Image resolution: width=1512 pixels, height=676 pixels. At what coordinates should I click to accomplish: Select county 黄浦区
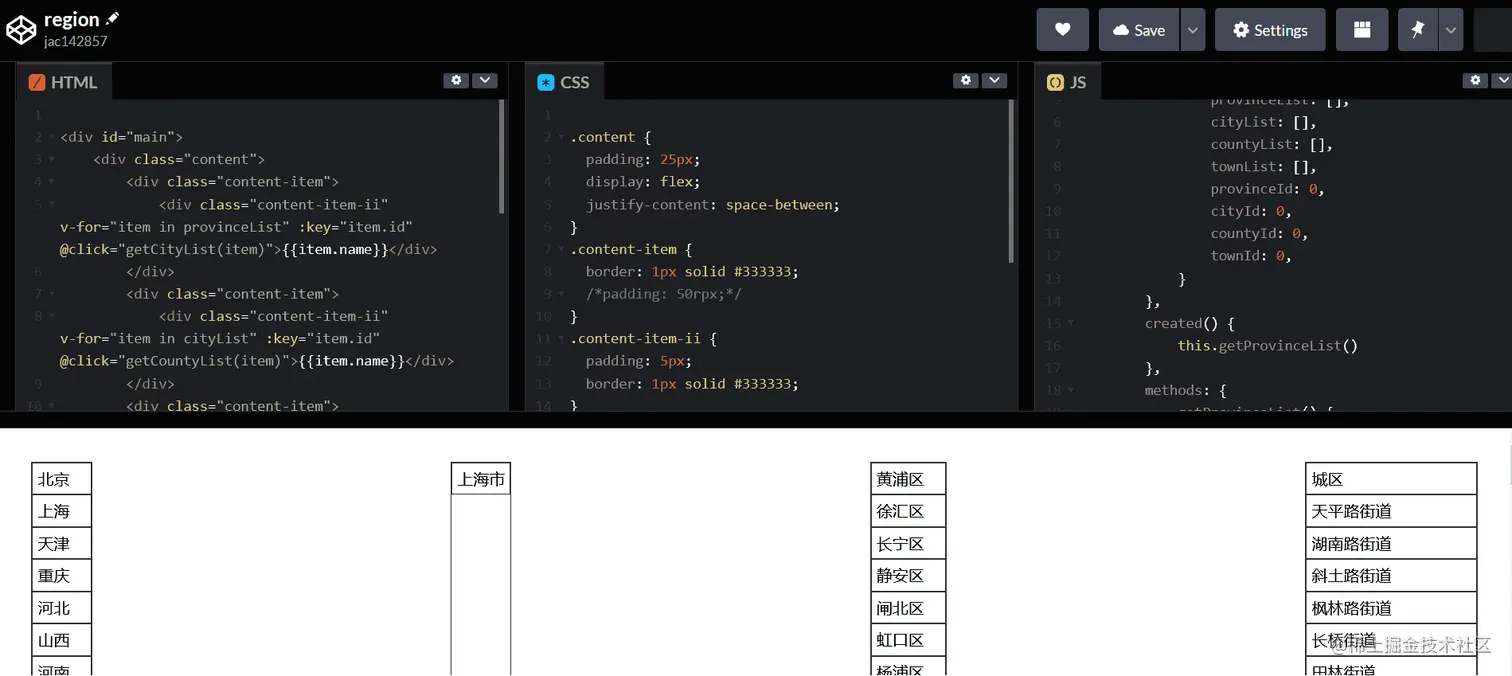point(908,479)
